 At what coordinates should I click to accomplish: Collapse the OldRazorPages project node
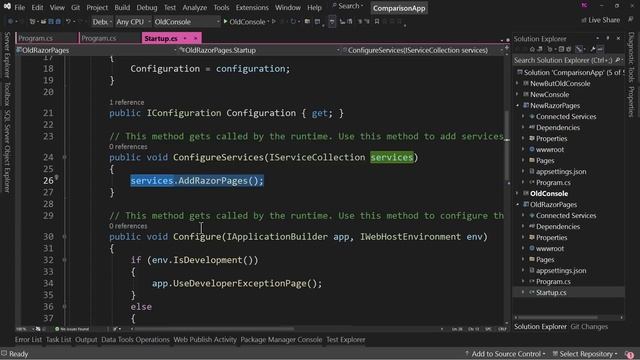pyautogui.click(x=517, y=204)
